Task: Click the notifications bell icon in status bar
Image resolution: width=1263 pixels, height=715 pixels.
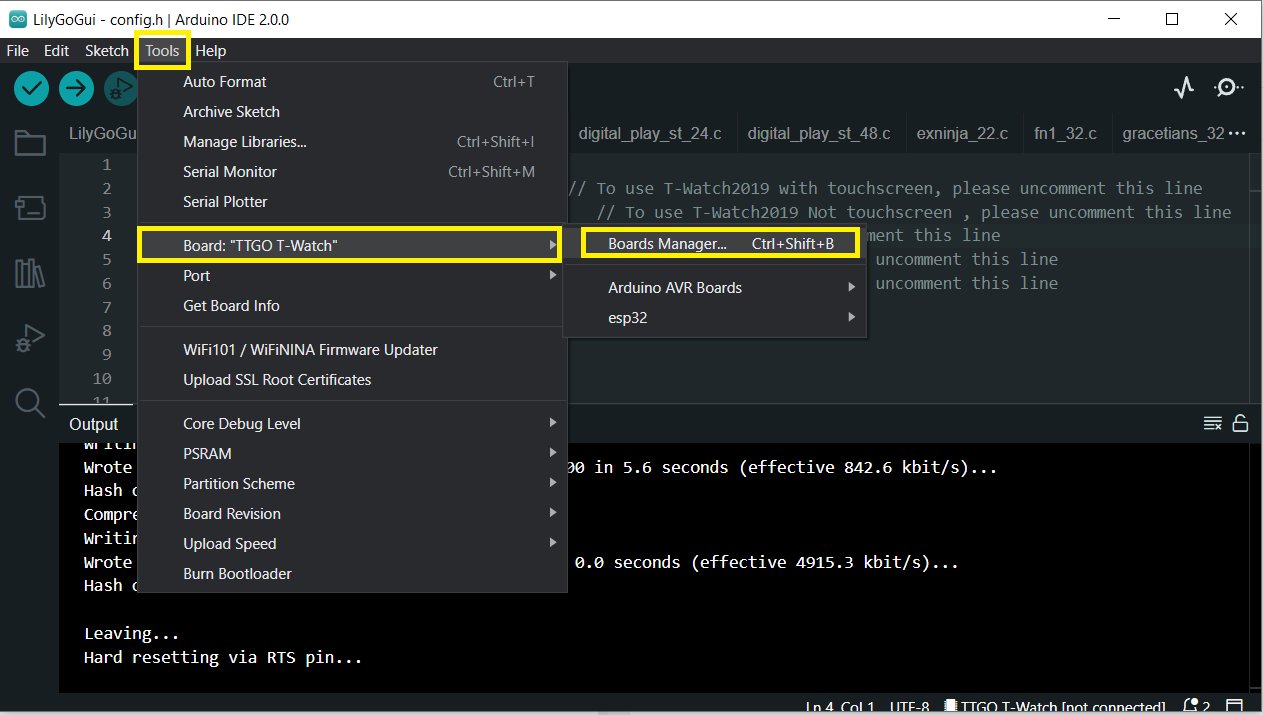Action: pos(1191,706)
